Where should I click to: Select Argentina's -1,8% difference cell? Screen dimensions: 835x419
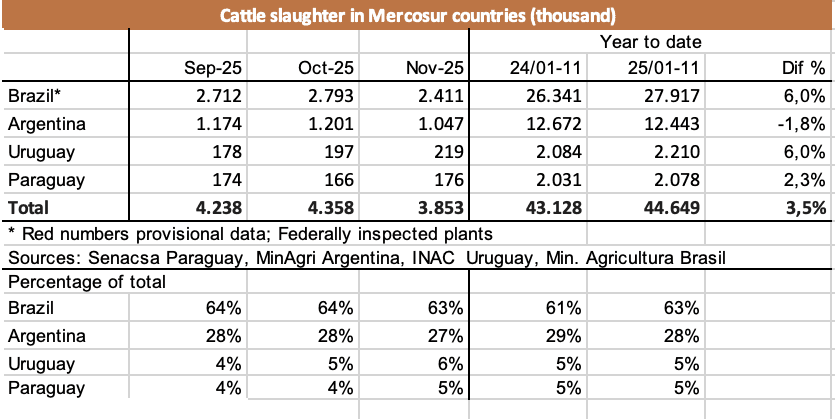click(802, 125)
